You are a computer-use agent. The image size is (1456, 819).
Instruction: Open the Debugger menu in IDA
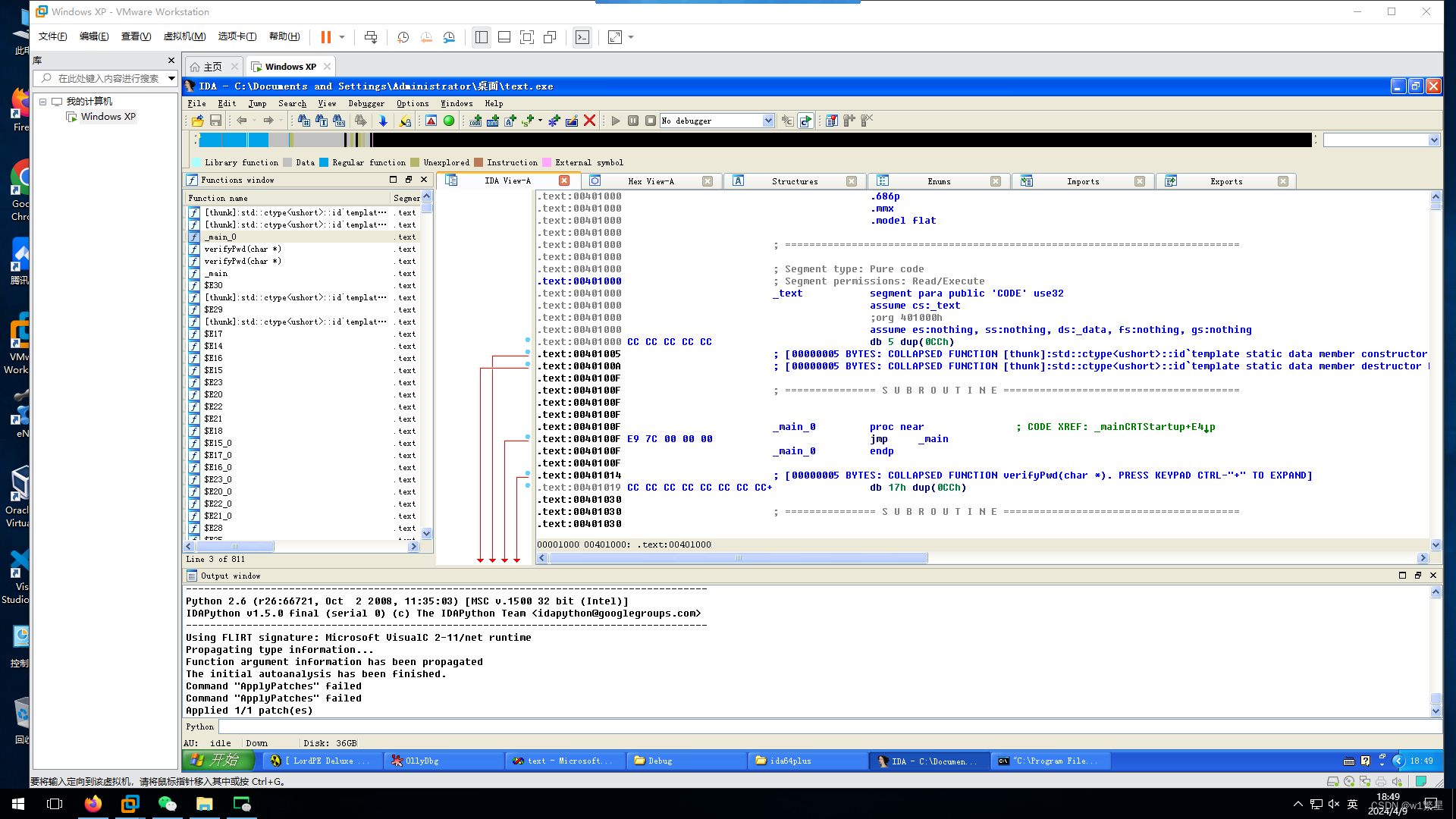366,104
